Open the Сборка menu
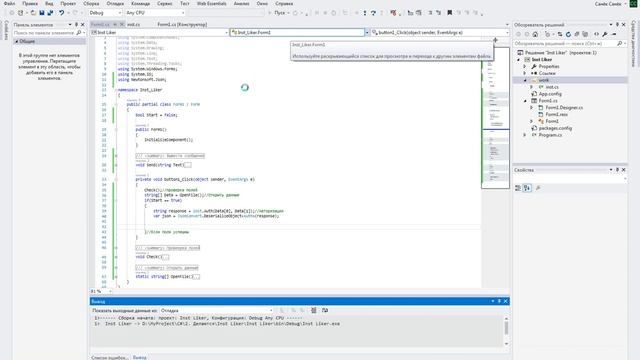This screenshot has width=640, height=360. point(91,3)
